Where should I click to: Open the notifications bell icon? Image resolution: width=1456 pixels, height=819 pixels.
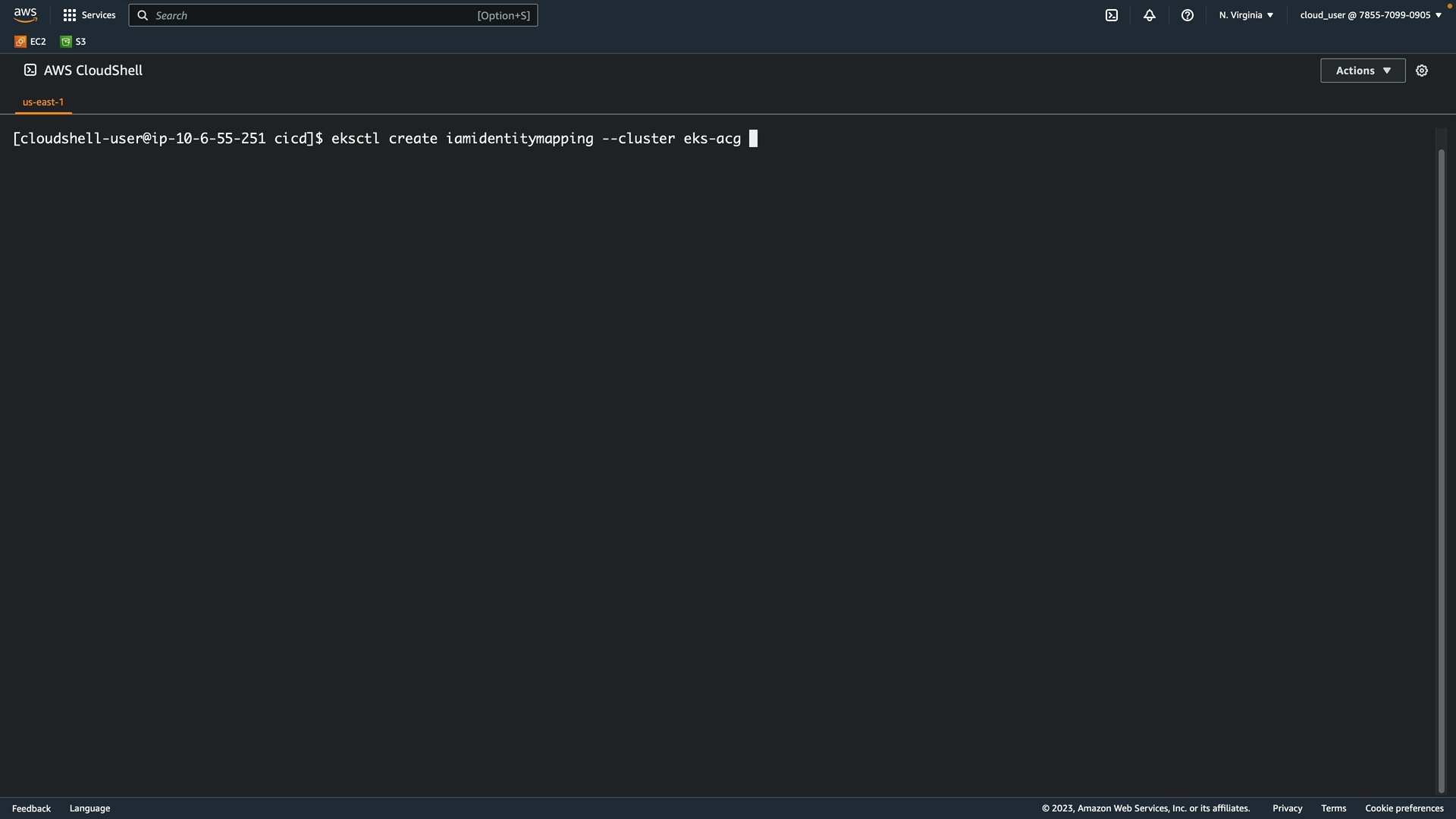click(x=1150, y=15)
